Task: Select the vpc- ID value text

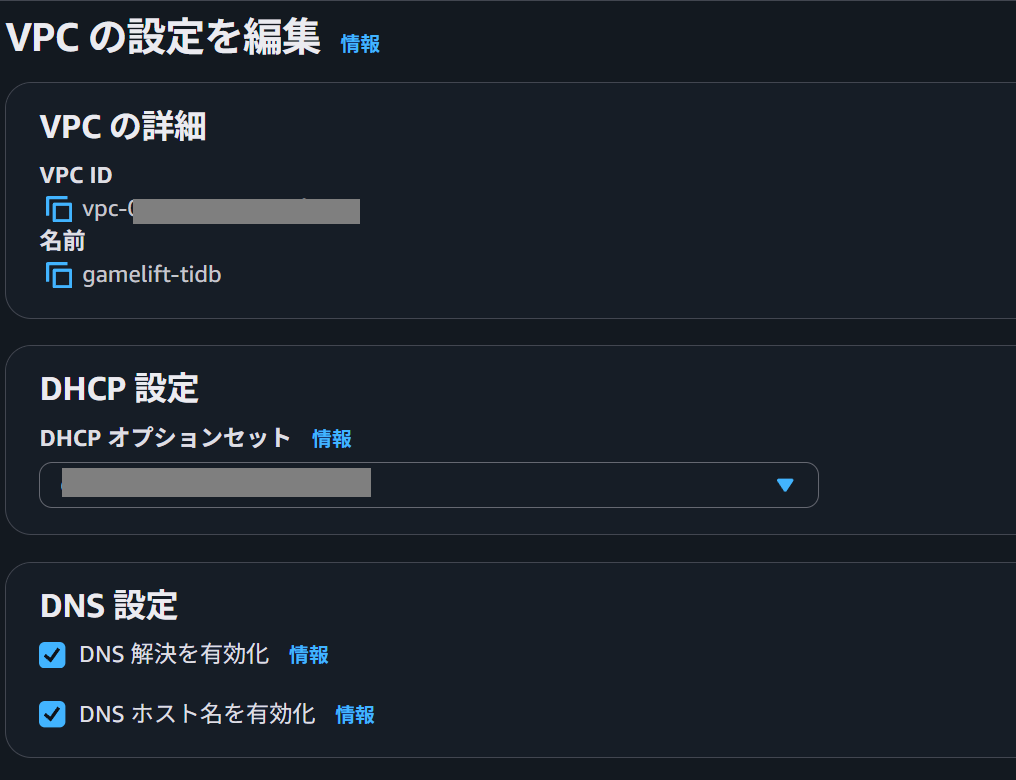Action: 221,210
